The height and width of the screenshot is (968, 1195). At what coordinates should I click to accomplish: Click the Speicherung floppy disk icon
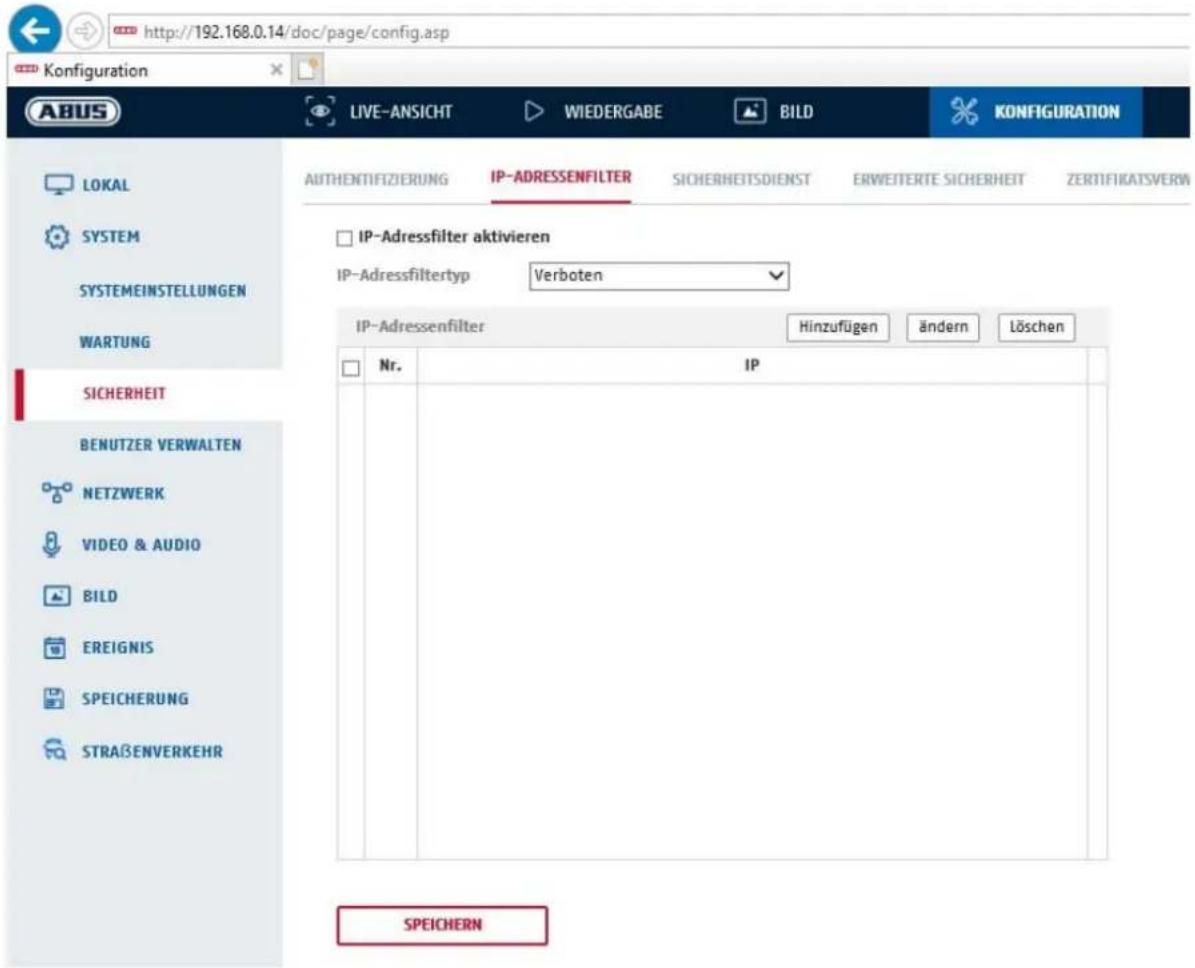[54, 698]
